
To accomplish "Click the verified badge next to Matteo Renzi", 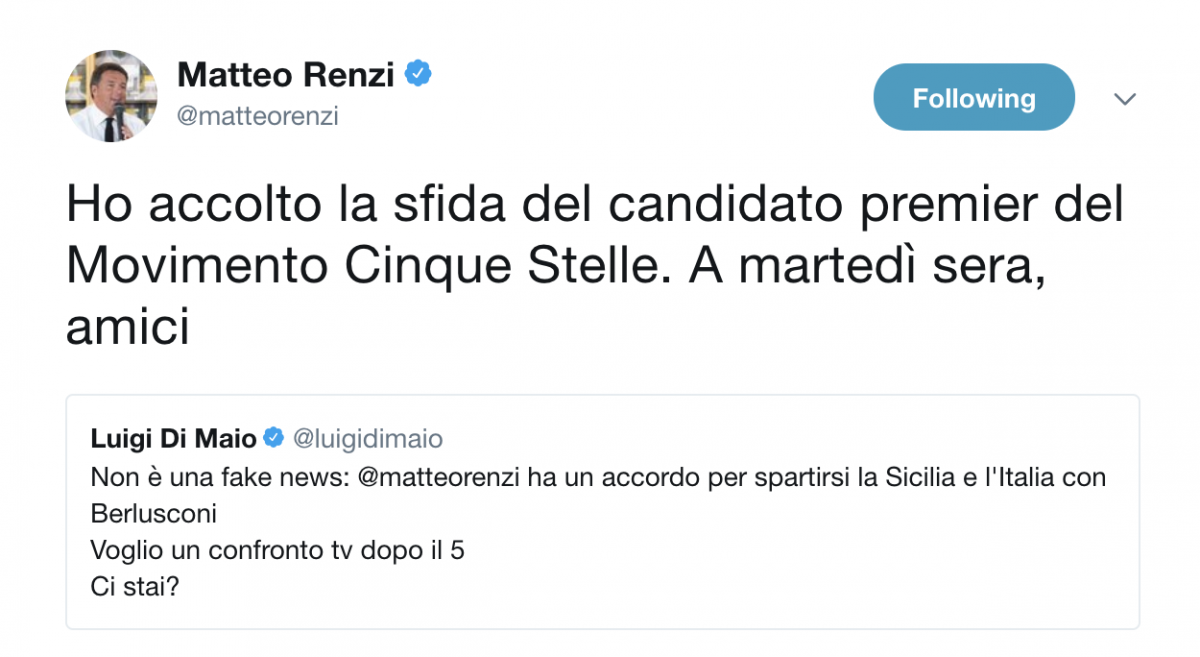I will (418, 74).
